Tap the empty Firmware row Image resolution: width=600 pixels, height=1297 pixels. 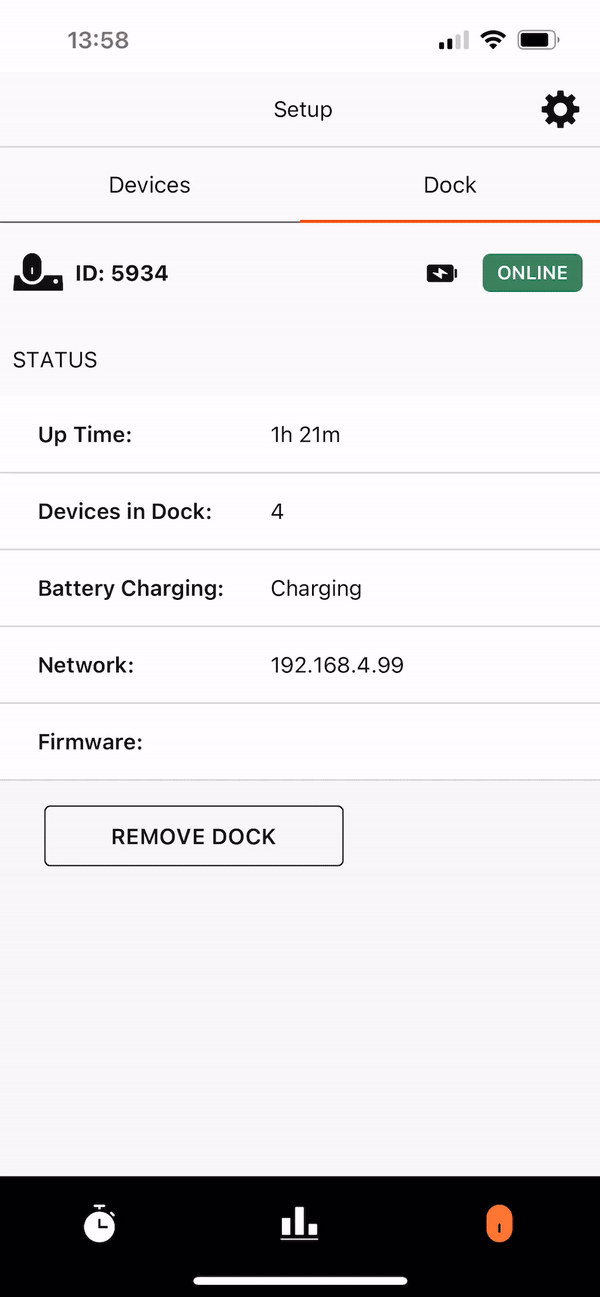tap(300, 741)
